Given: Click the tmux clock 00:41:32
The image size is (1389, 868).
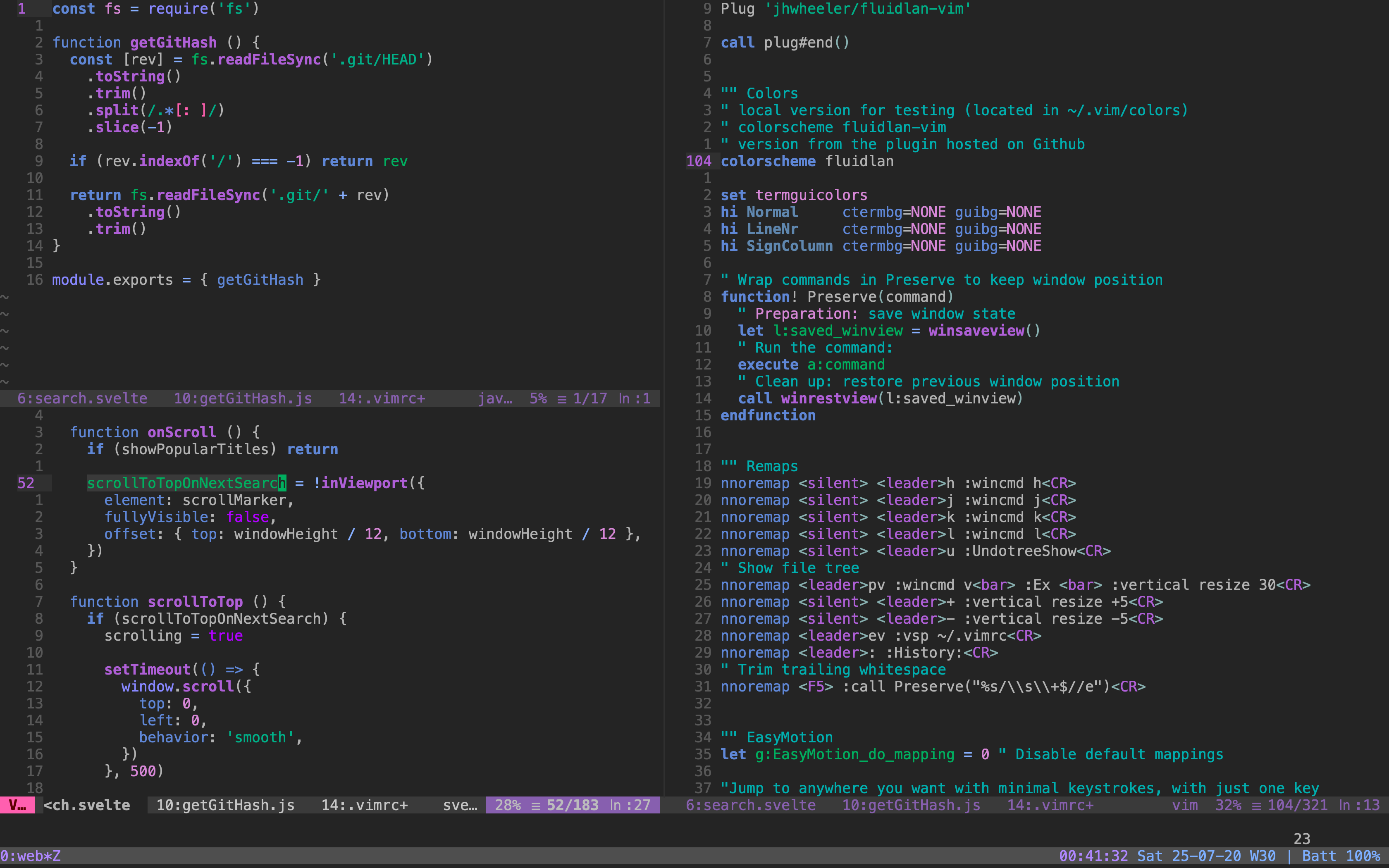Looking at the screenshot, I should 1093,856.
